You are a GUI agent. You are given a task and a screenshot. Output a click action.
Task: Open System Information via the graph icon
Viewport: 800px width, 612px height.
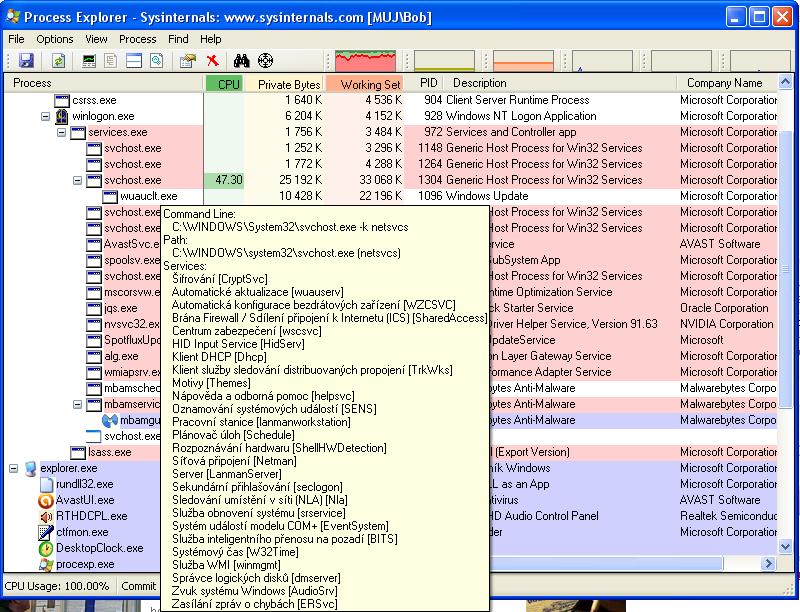pos(89,61)
